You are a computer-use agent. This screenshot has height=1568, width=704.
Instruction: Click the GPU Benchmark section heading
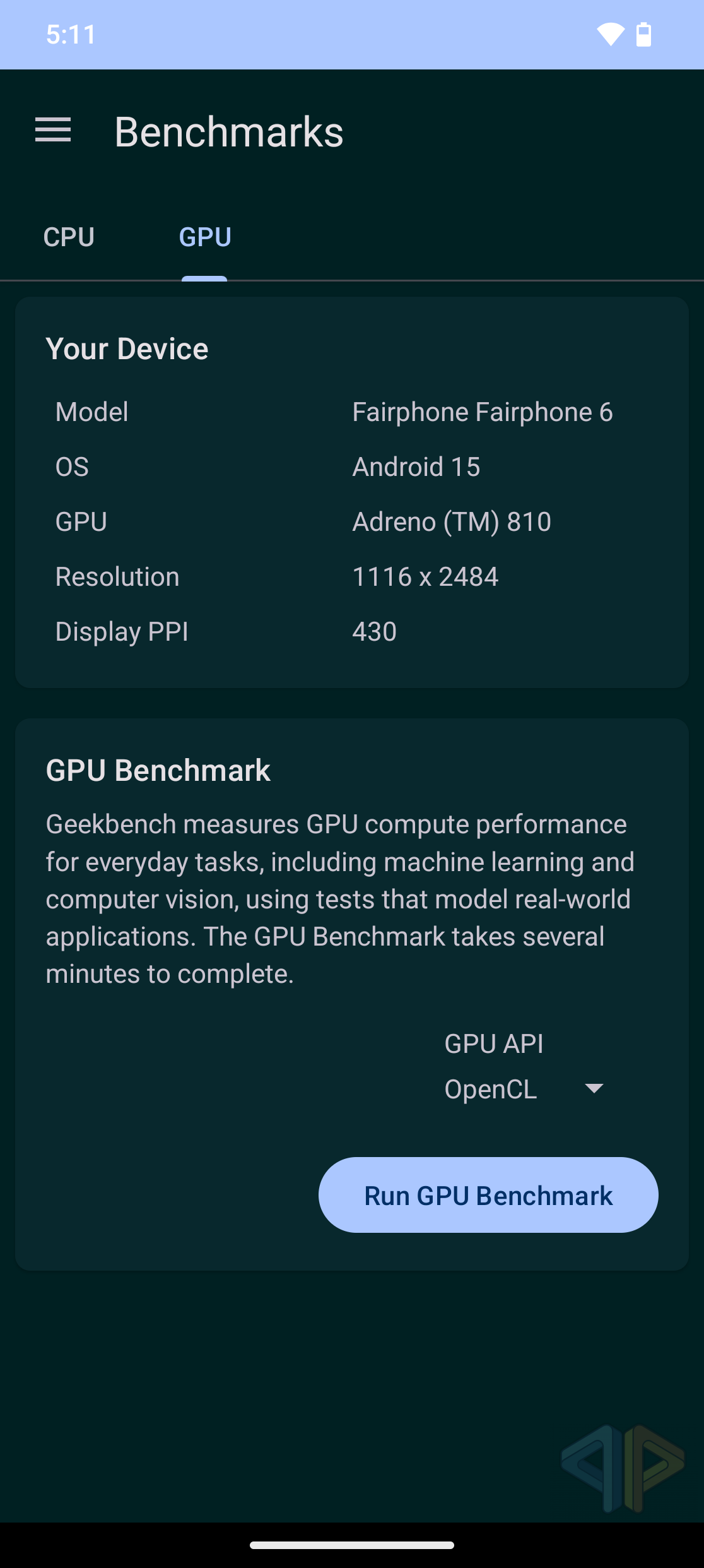(158, 771)
